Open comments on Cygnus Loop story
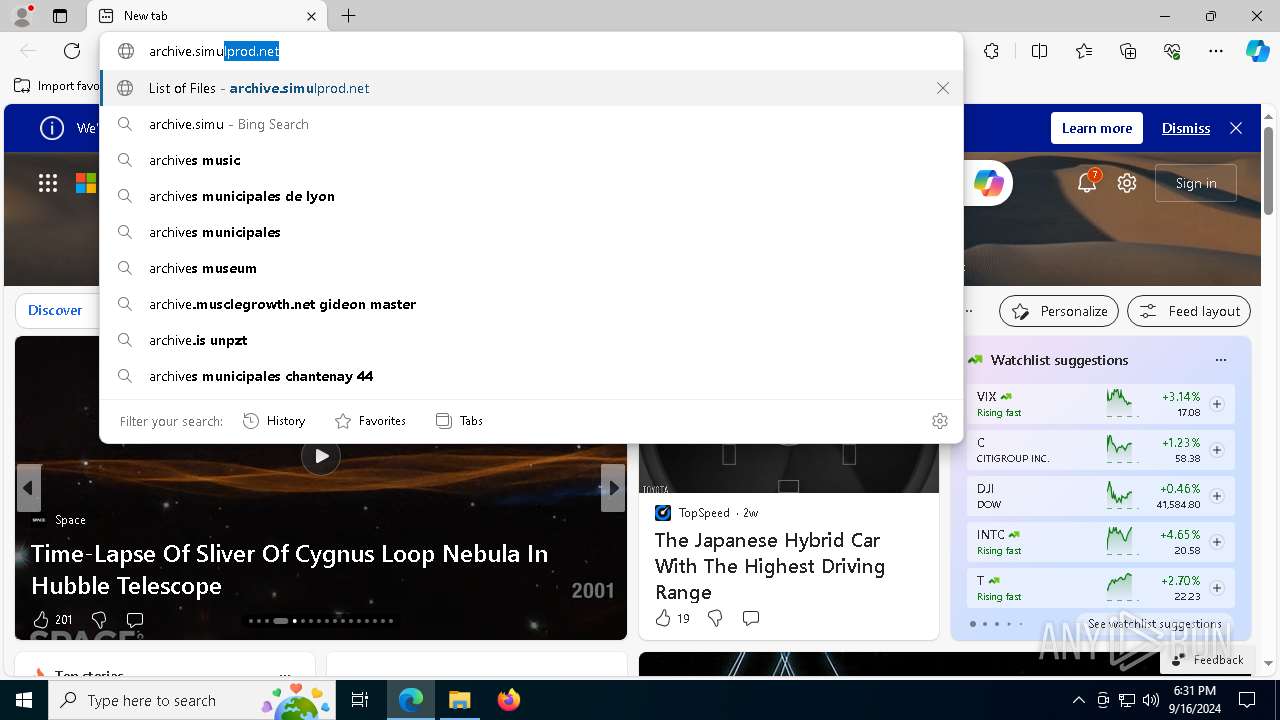Viewport: 1280px width, 720px height. [135, 619]
